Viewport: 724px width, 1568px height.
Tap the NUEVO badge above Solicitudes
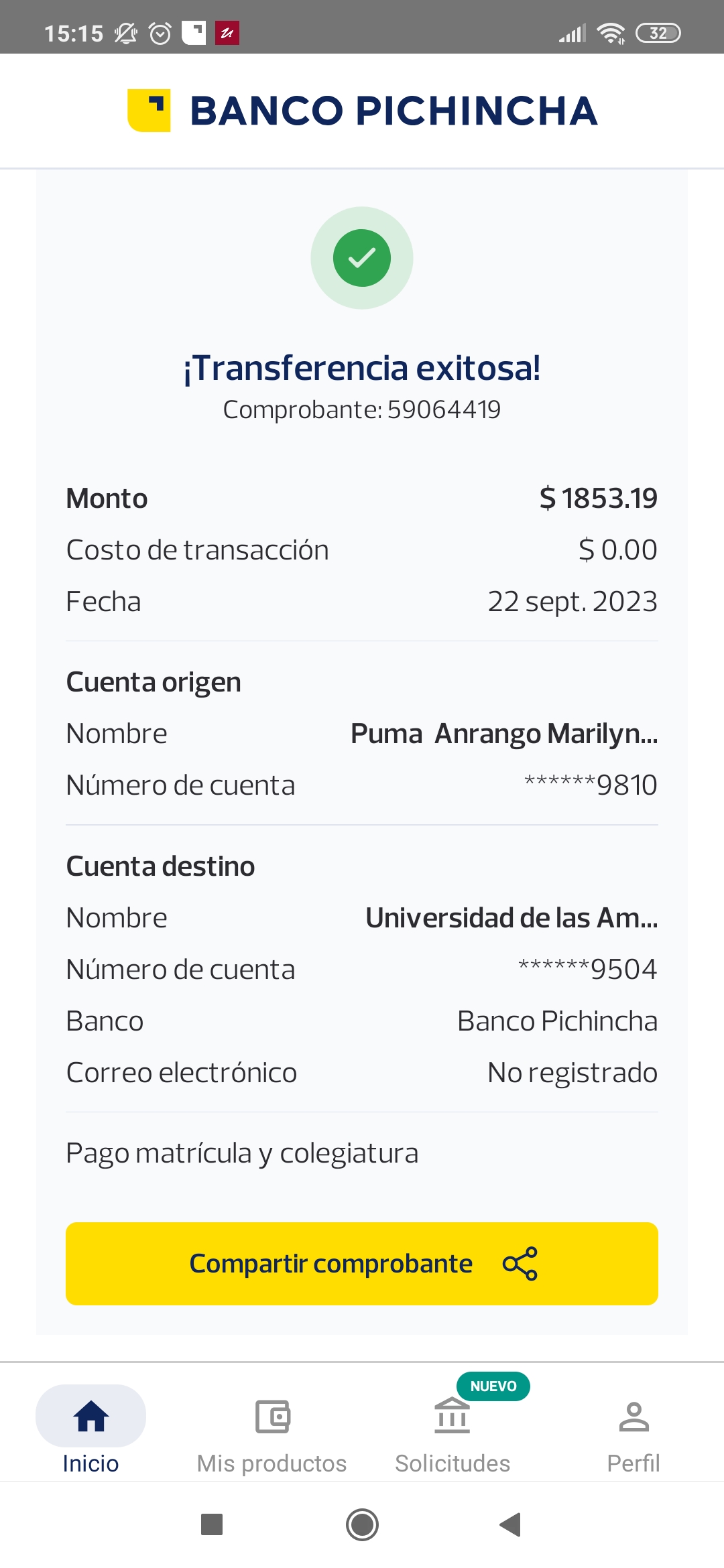tap(493, 1386)
